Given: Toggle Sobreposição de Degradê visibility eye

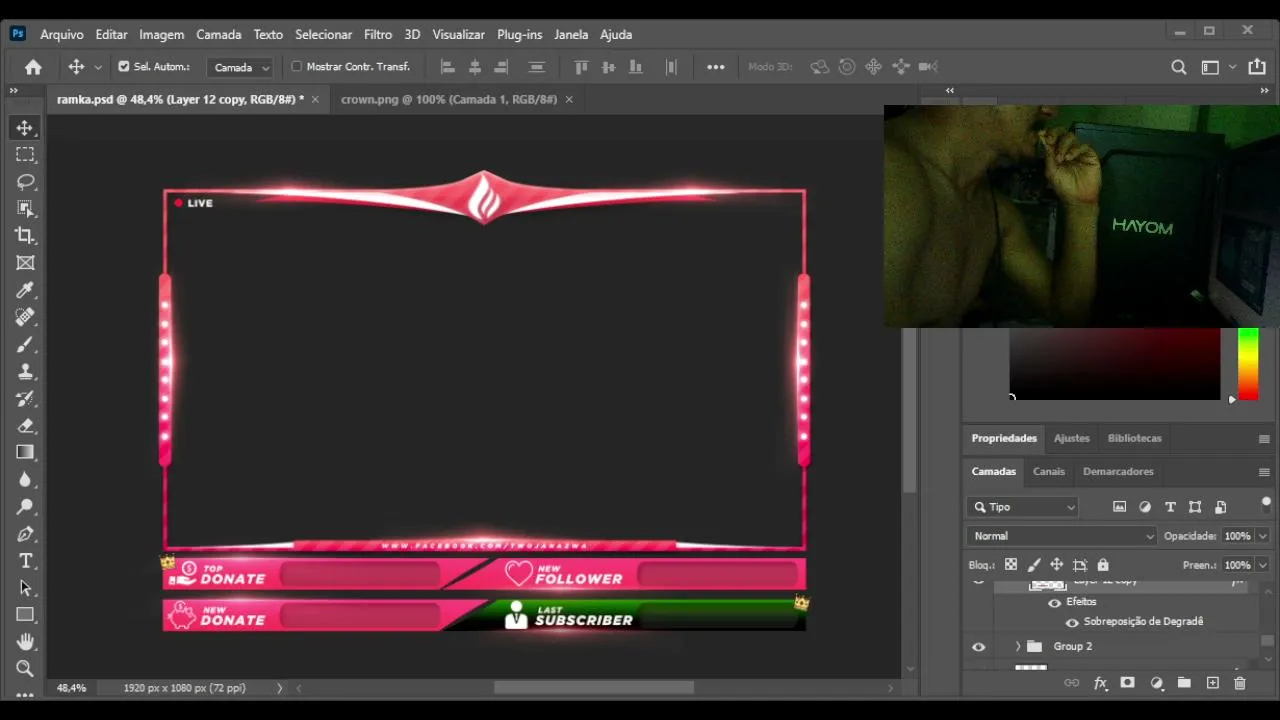Looking at the screenshot, I should pyautogui.click(x=1072, y=622).
